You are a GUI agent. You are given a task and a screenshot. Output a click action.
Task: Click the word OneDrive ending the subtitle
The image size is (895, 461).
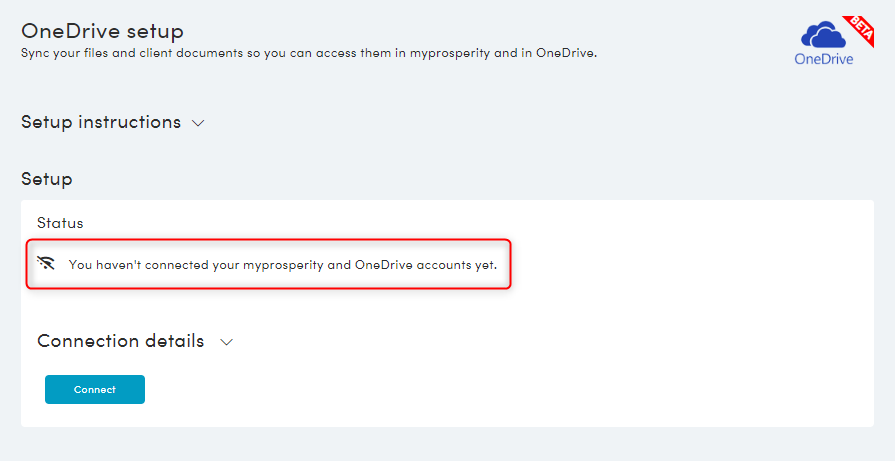566,54
